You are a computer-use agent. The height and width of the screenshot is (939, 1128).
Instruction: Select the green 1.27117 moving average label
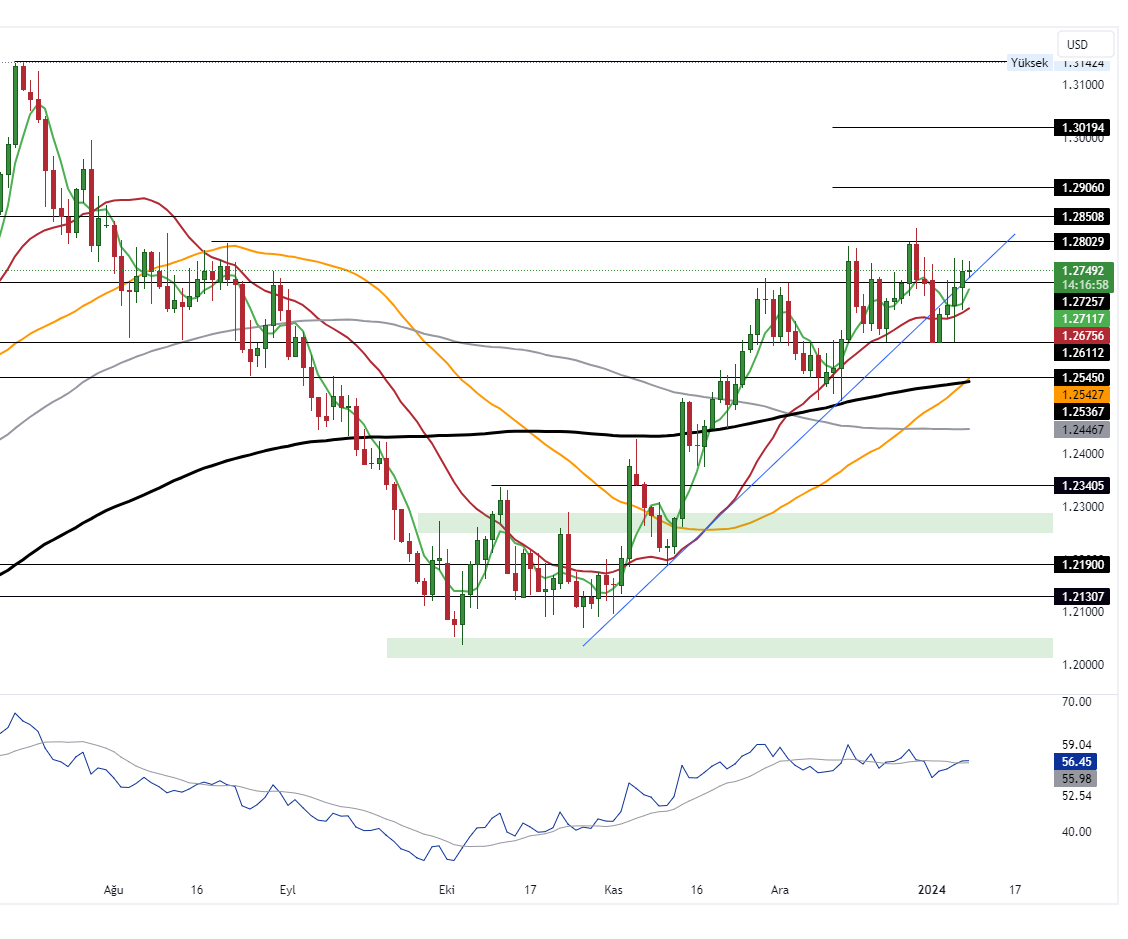click(1084, 318)
